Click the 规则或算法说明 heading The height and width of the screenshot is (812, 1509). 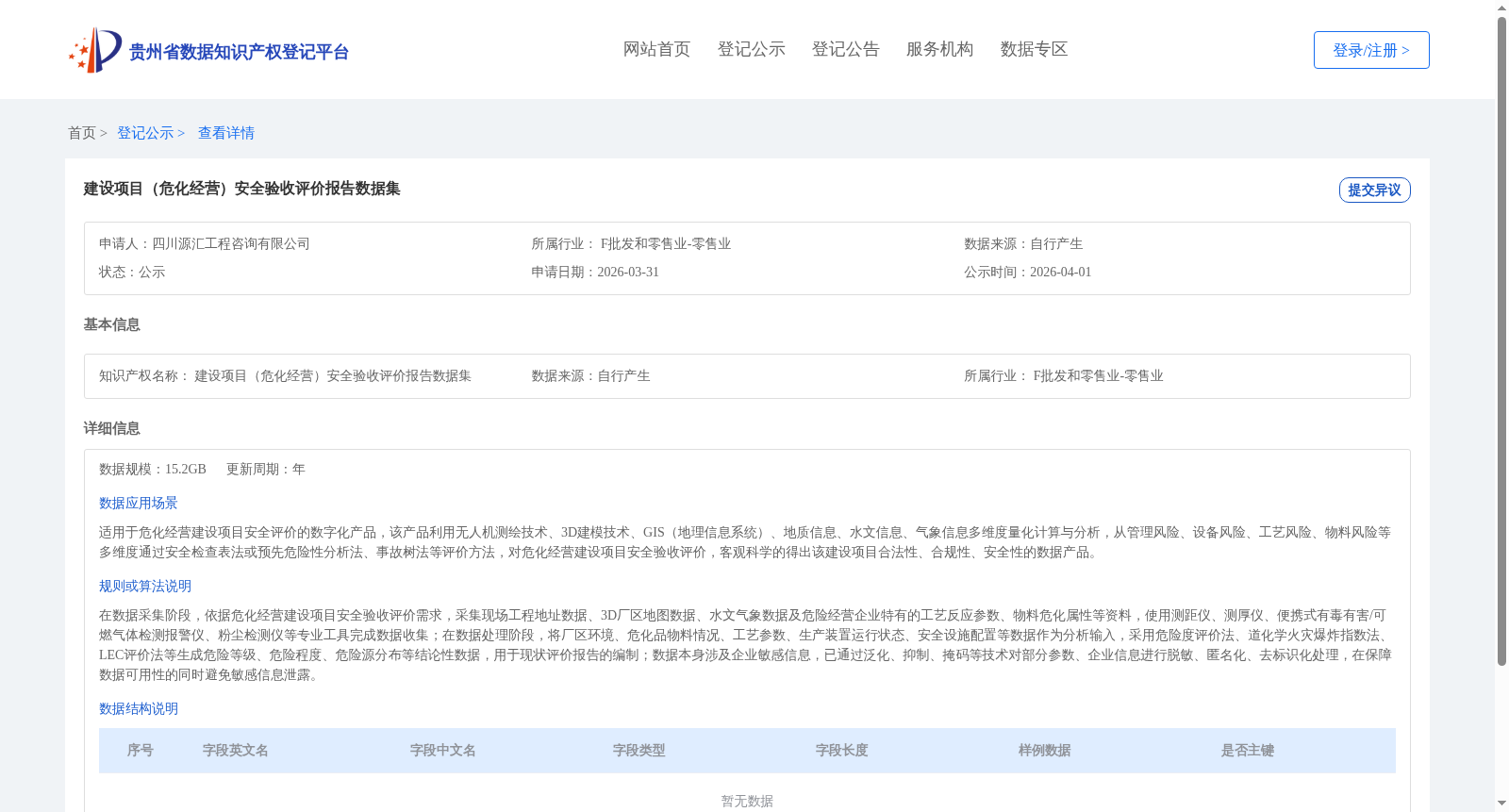coord(145,586)
